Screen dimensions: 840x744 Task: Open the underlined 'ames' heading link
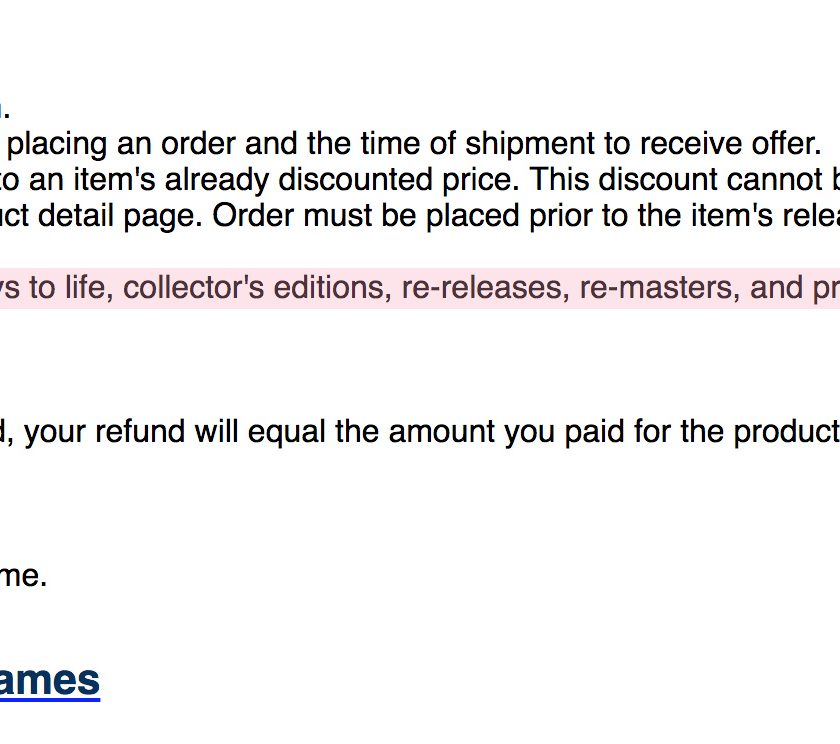[x=49, y=681]
